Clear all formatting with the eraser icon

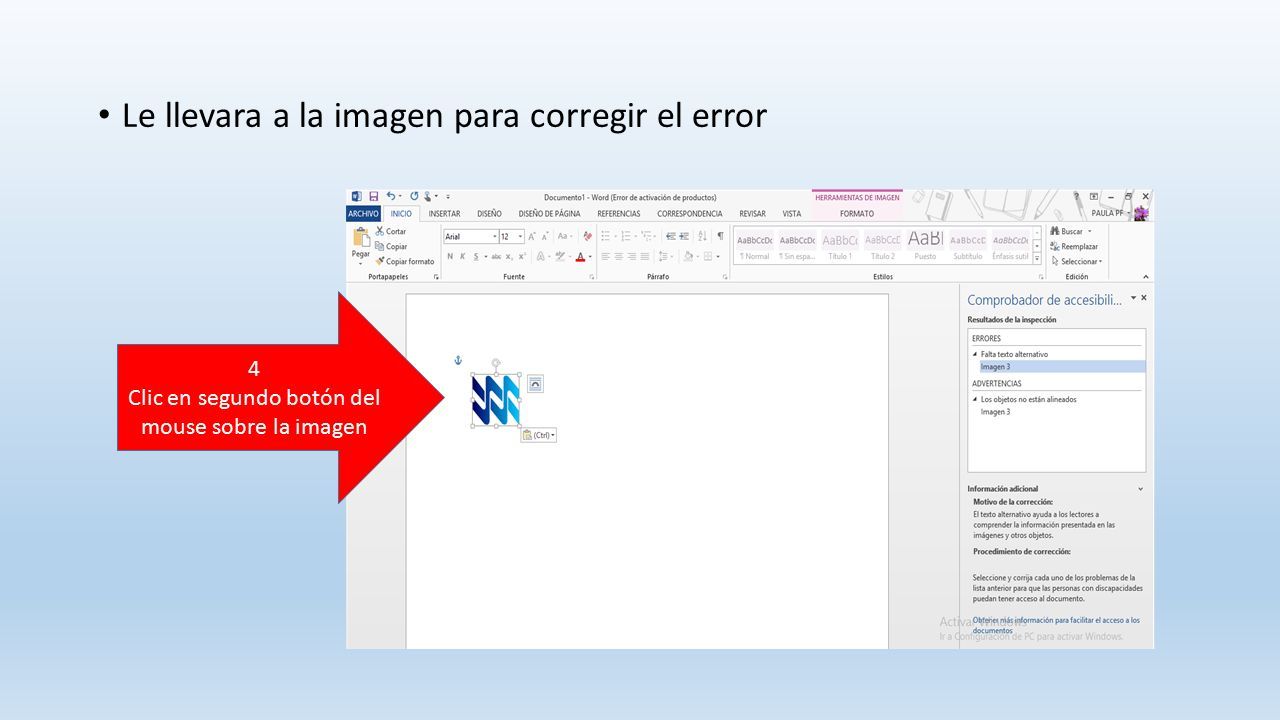point(587,237)
